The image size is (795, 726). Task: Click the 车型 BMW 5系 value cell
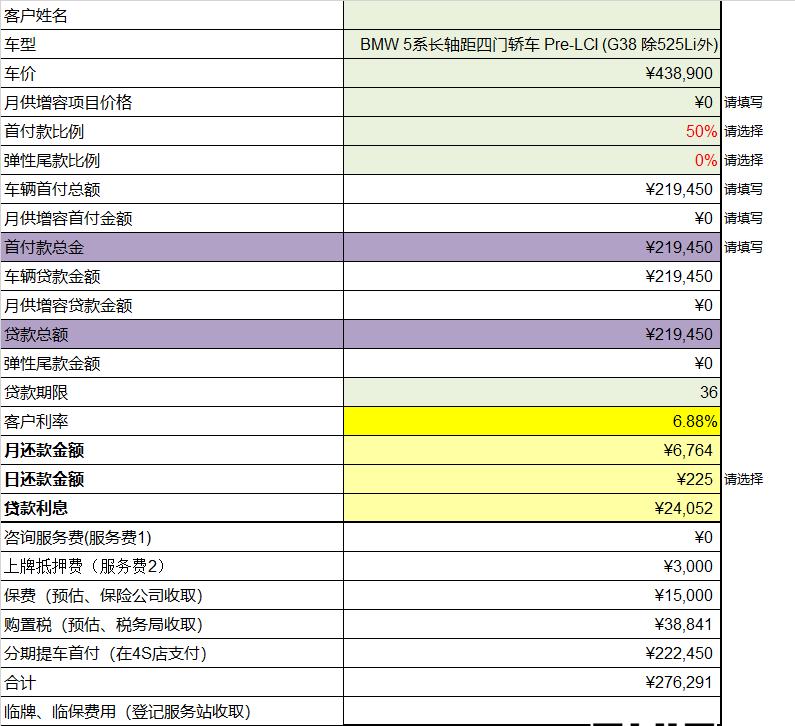pyautogui.click(x=532, y=44)
